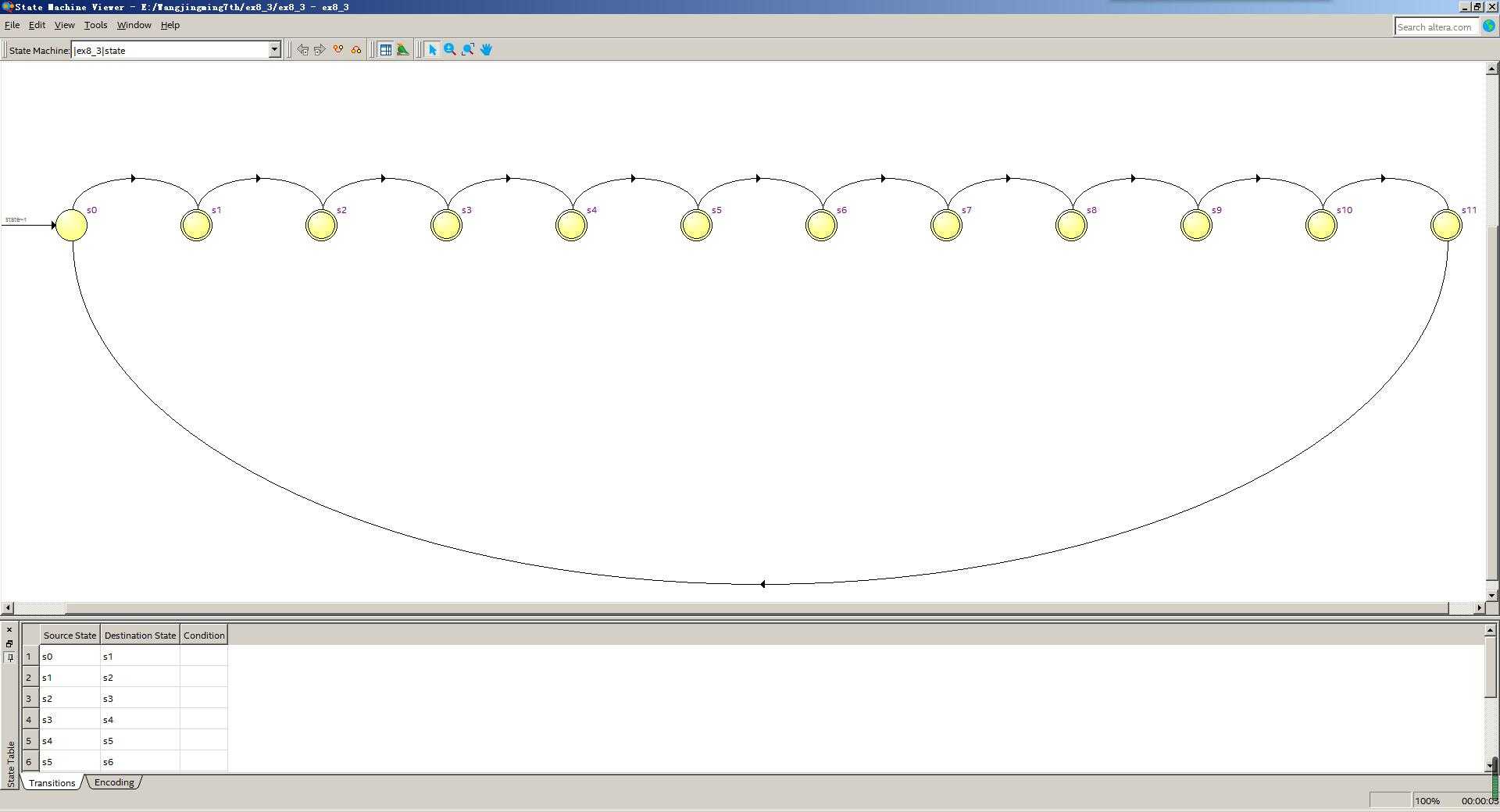Click destination cell 's2' in row 2
Image resolution: width=1500 pixels, height=812 pixels.
click(x=140, y=677)
